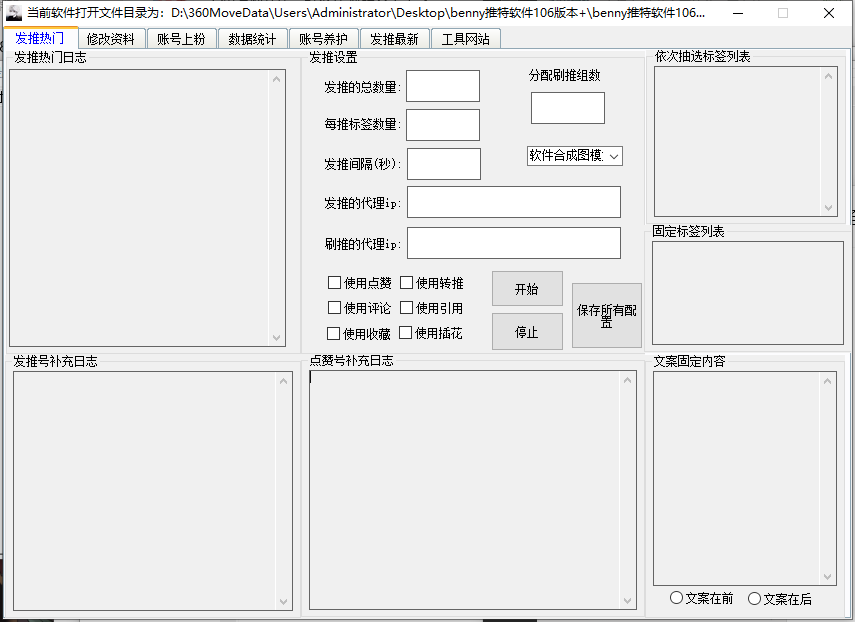Select the 文案在前 radio button

click(677, 598)
